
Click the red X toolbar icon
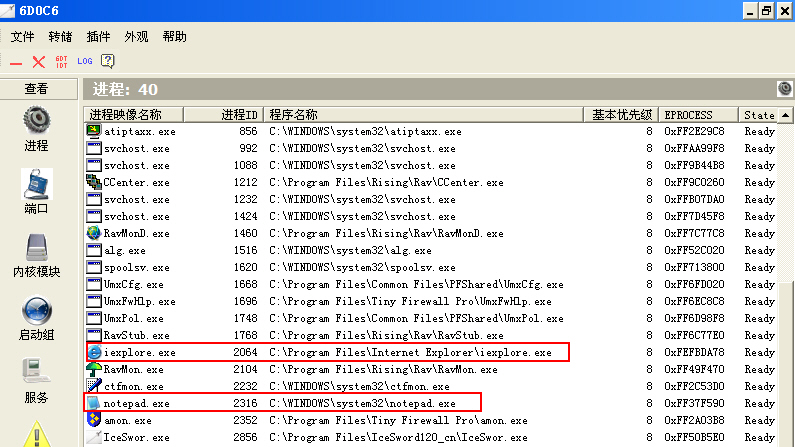coord(39,62)
